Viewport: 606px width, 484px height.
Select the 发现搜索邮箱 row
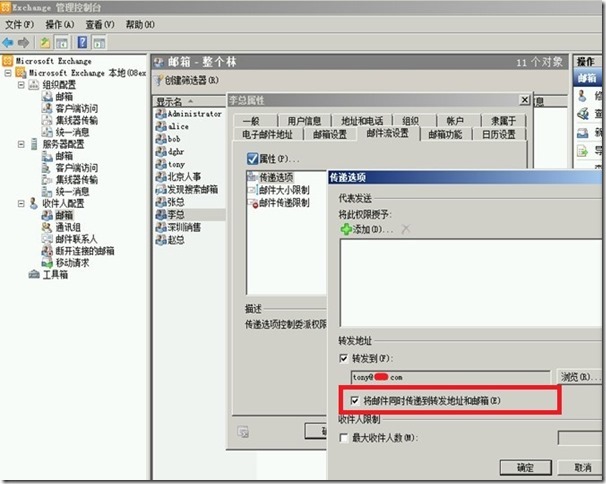[x=187, y=189]
